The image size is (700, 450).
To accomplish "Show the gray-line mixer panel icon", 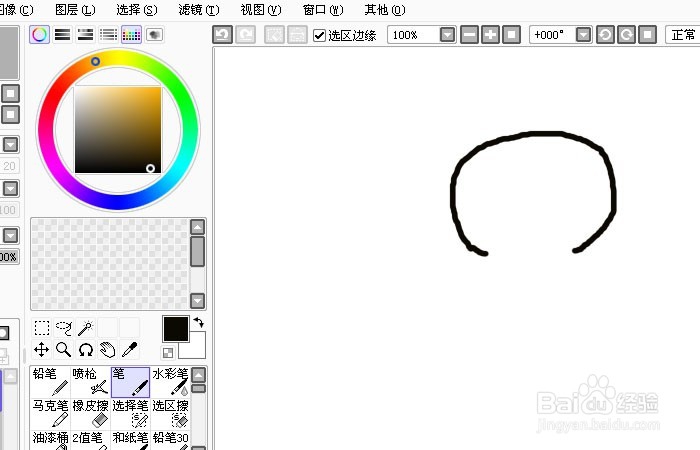I will click(x=108, y=34).
